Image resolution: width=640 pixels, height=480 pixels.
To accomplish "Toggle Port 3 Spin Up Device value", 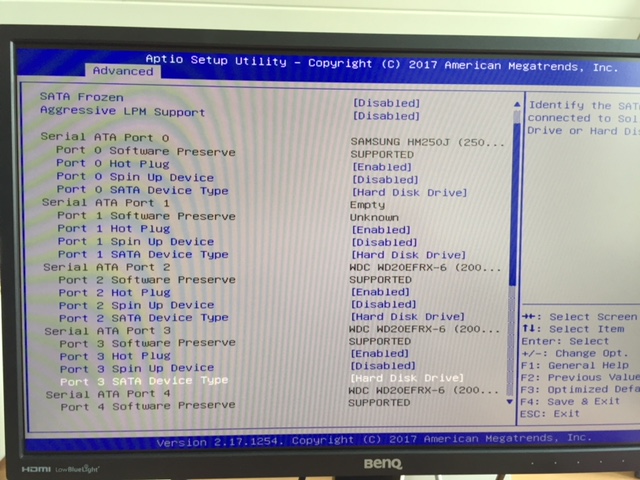I will point(383,366).
